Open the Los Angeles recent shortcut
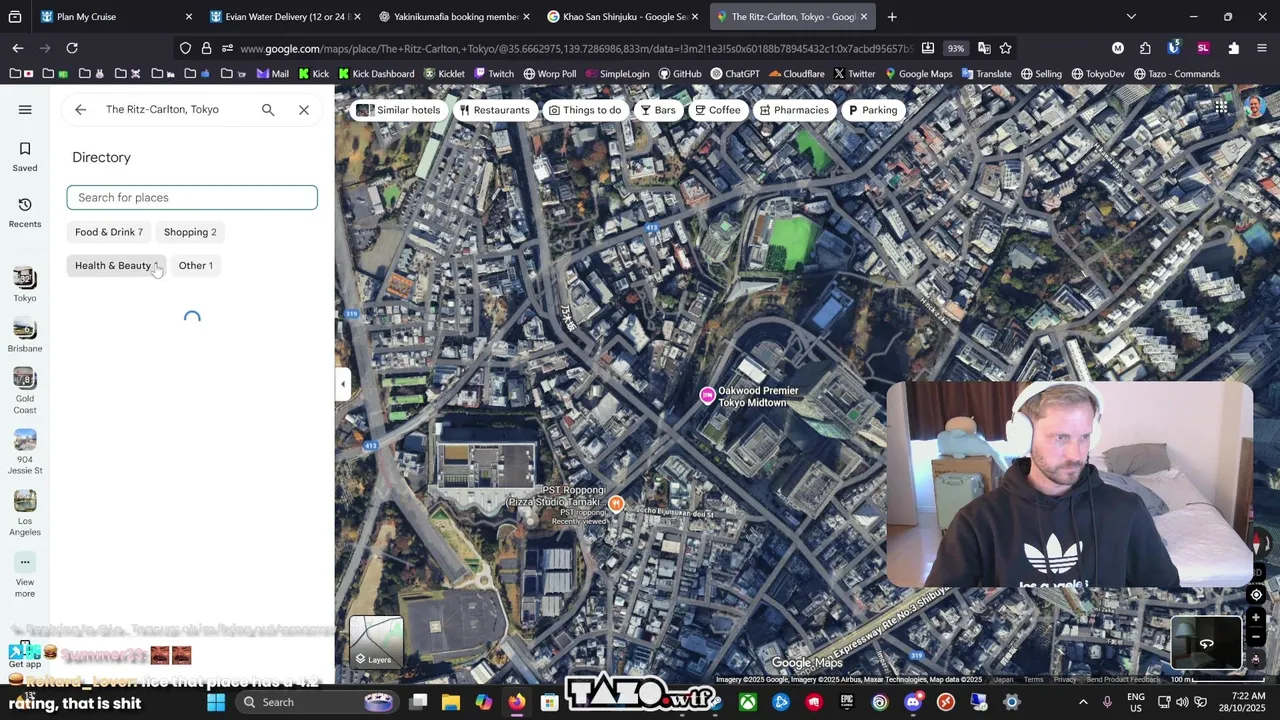The image size is (1280, 720). pyautogui.click(x=25, y=513)
